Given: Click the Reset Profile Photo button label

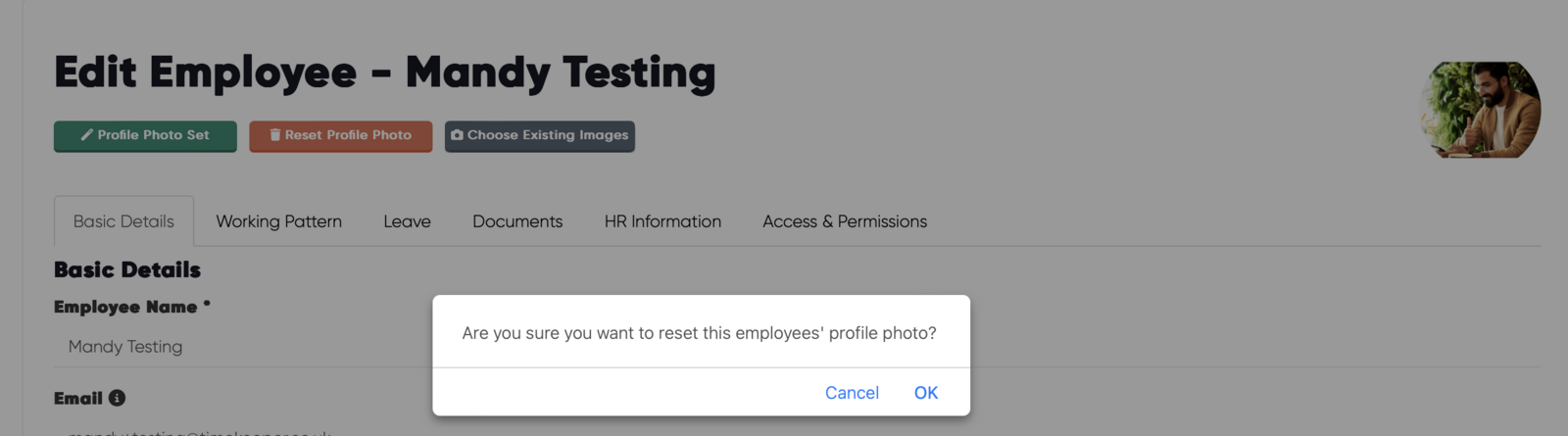Looking at the screenshot, I should 348,135.
